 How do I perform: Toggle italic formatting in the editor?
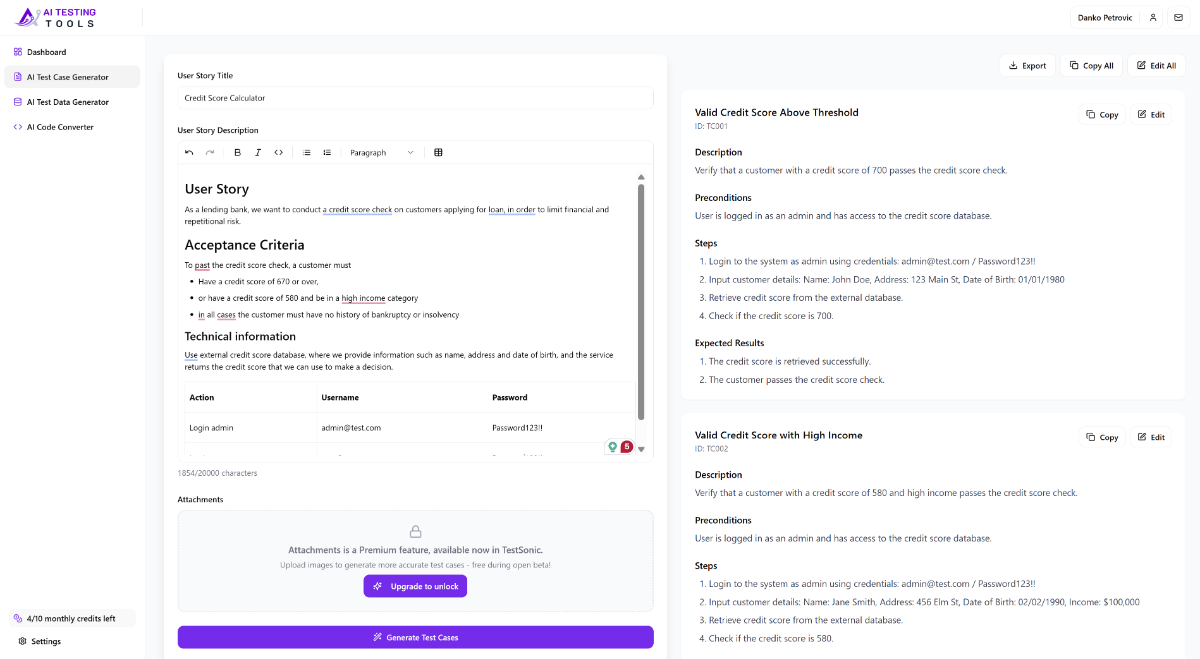point(258,153)
